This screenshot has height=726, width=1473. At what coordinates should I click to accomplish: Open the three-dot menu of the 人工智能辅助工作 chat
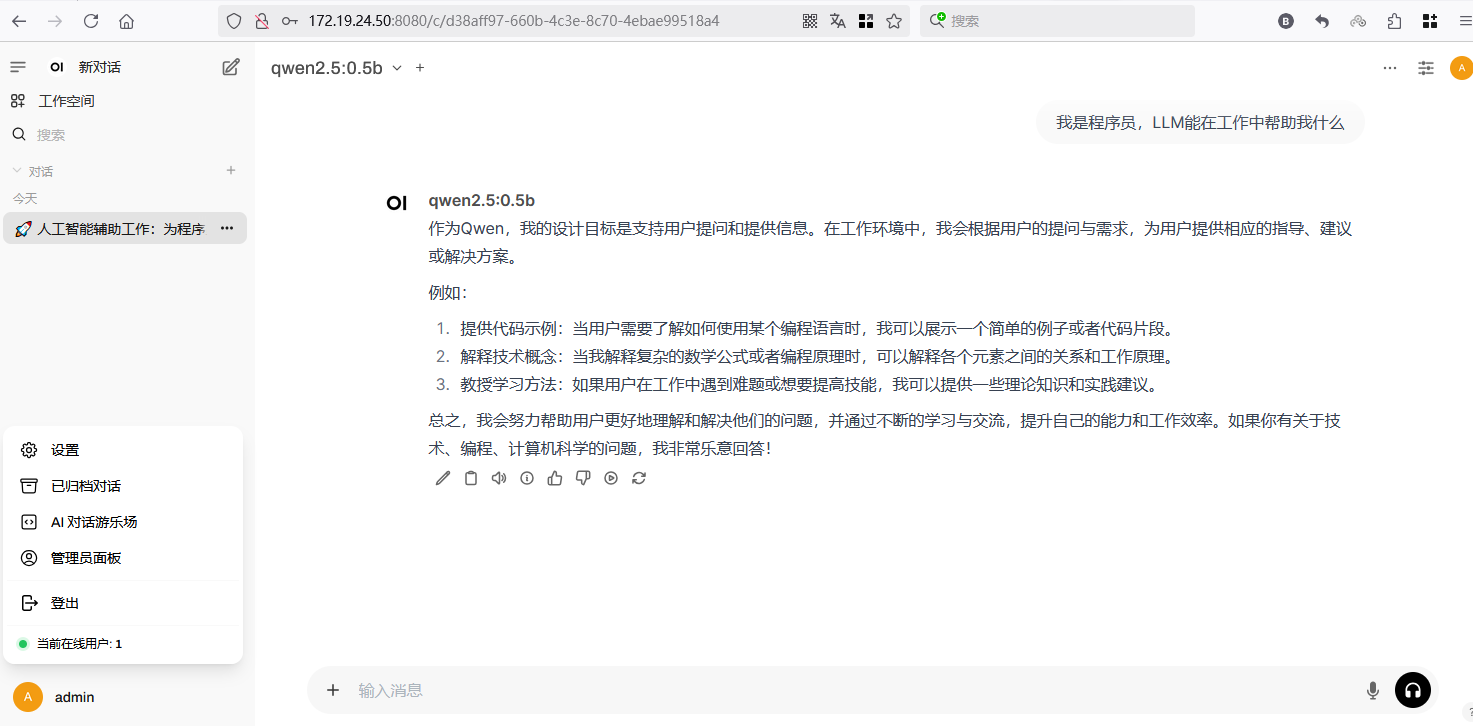tap(227, 229)
